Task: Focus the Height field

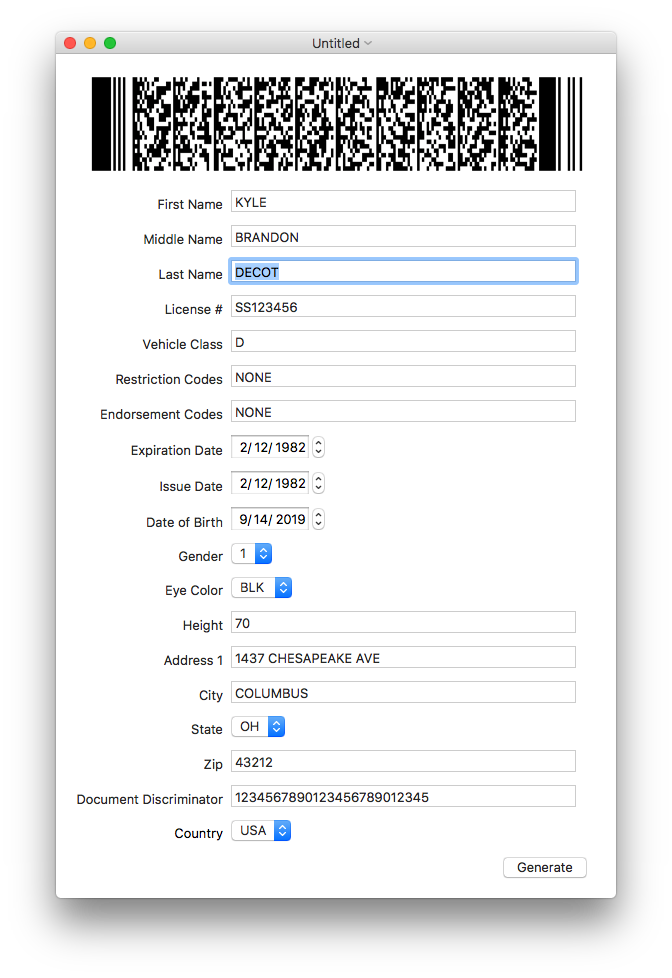Action: click(403, 623)
